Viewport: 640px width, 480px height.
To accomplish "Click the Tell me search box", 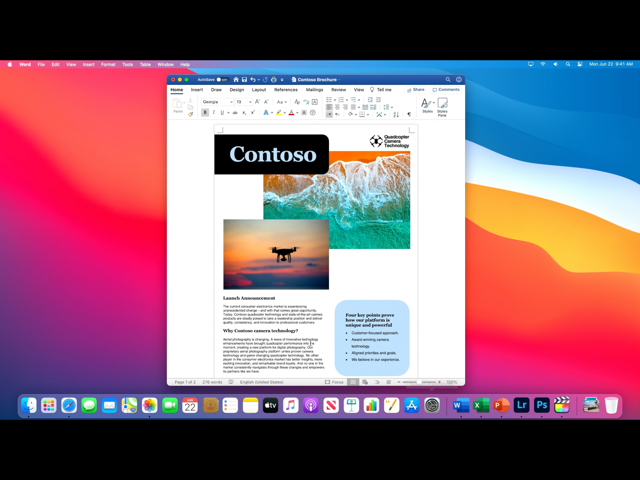I will tap(381, 89).
